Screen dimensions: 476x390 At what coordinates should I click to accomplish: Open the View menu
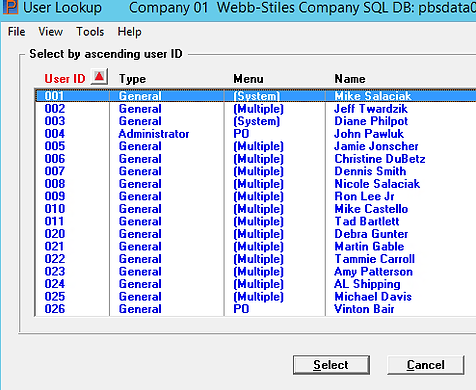coord(50,32)
